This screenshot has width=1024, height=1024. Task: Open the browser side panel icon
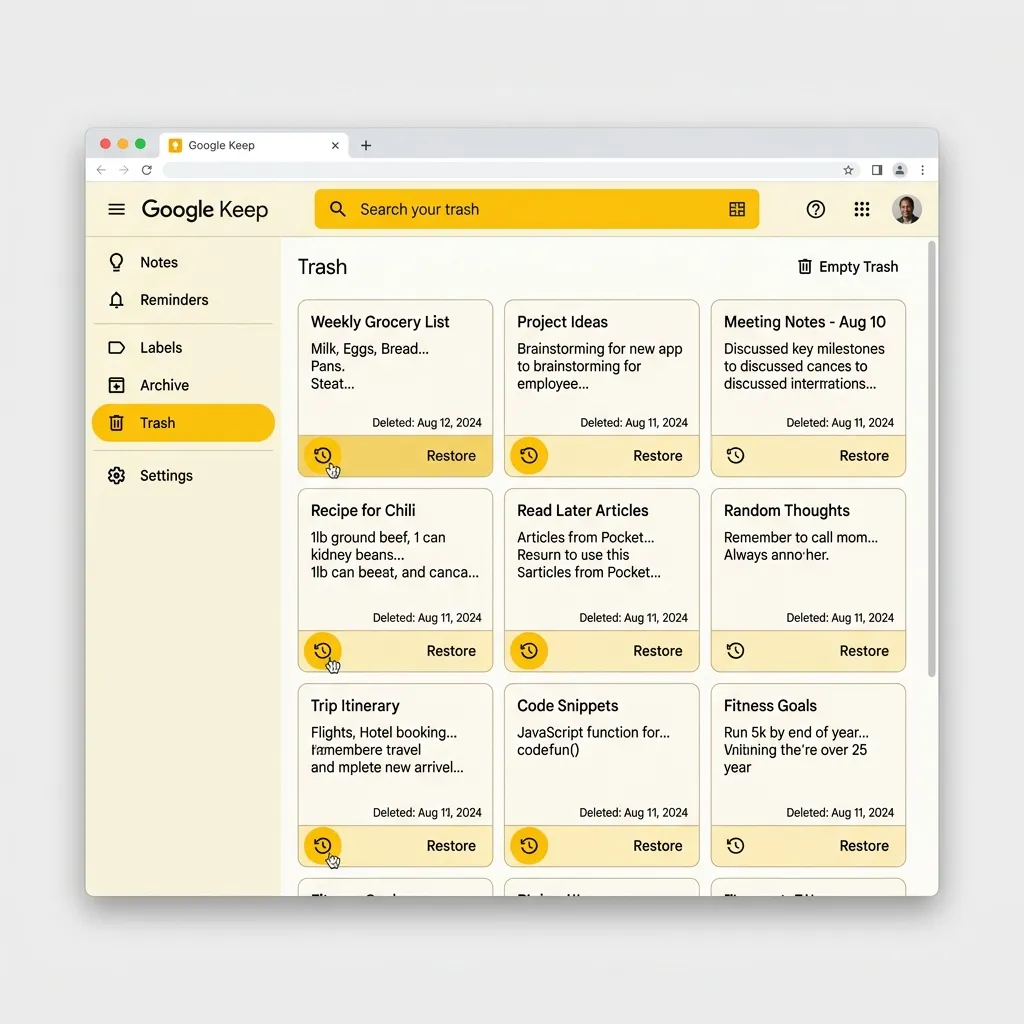click(x=877, y=170)
